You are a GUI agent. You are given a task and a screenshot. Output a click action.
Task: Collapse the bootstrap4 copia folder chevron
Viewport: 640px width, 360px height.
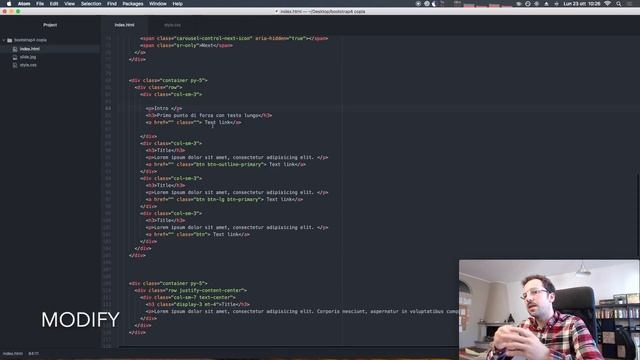point(4,40)
